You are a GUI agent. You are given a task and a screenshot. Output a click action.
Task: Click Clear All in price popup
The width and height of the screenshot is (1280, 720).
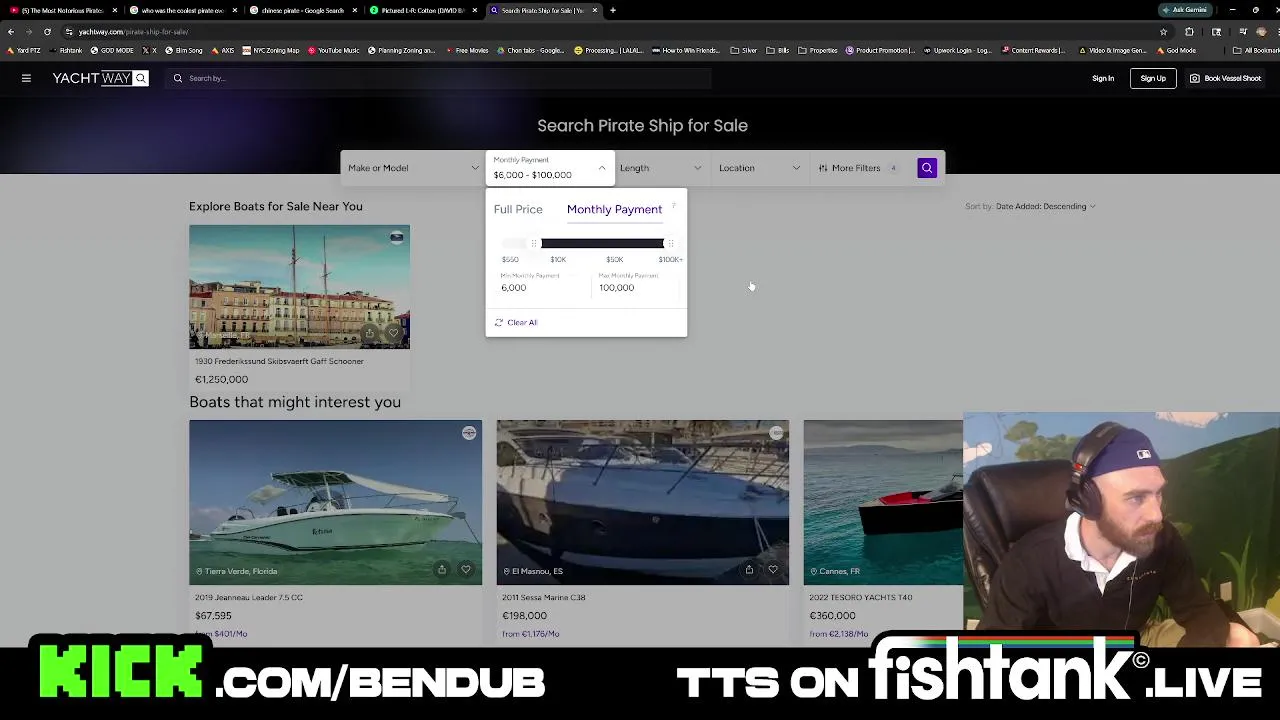(x=516, y=322)
